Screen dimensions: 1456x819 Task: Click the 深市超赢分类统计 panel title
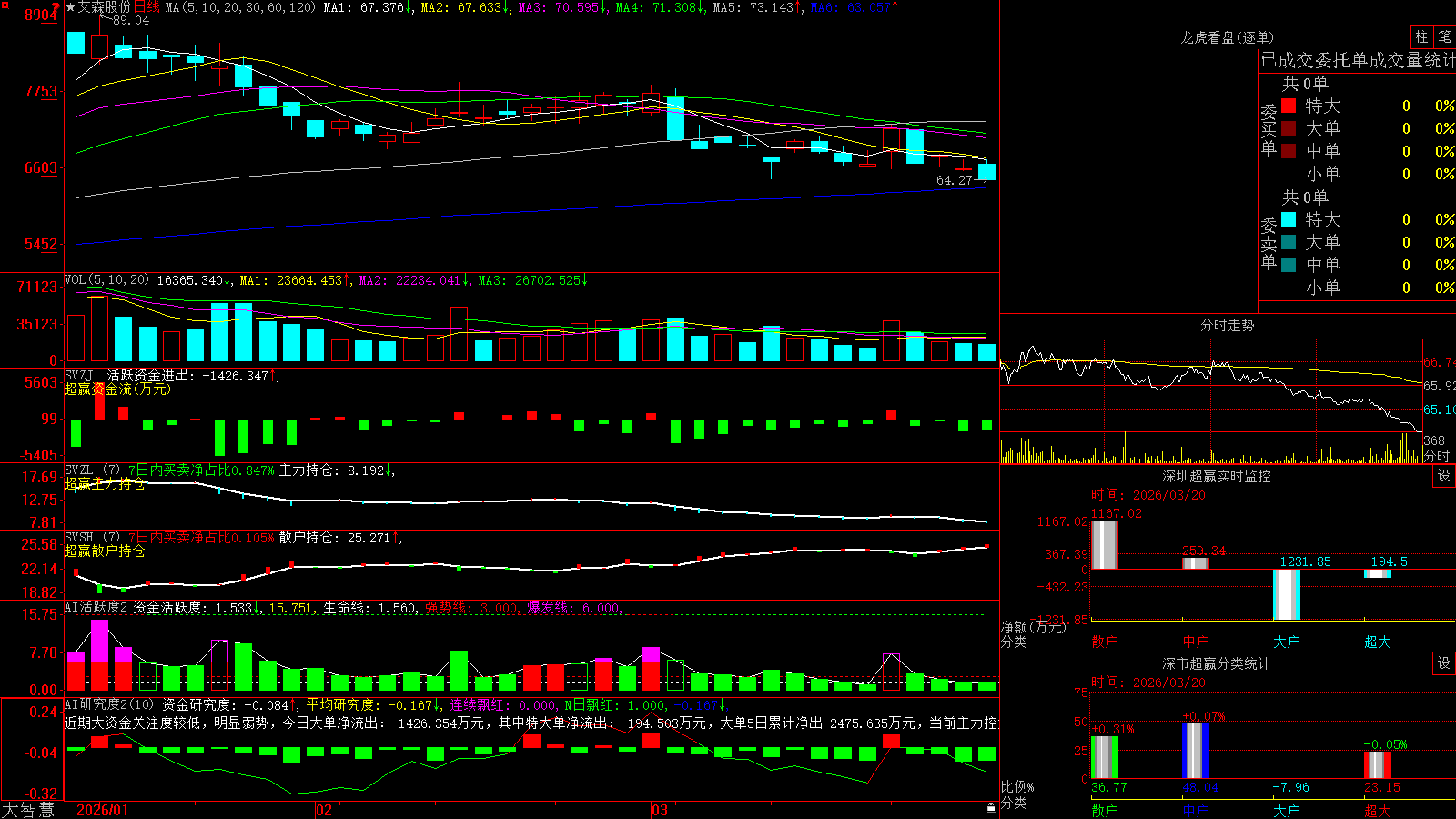pos(1217,663)
